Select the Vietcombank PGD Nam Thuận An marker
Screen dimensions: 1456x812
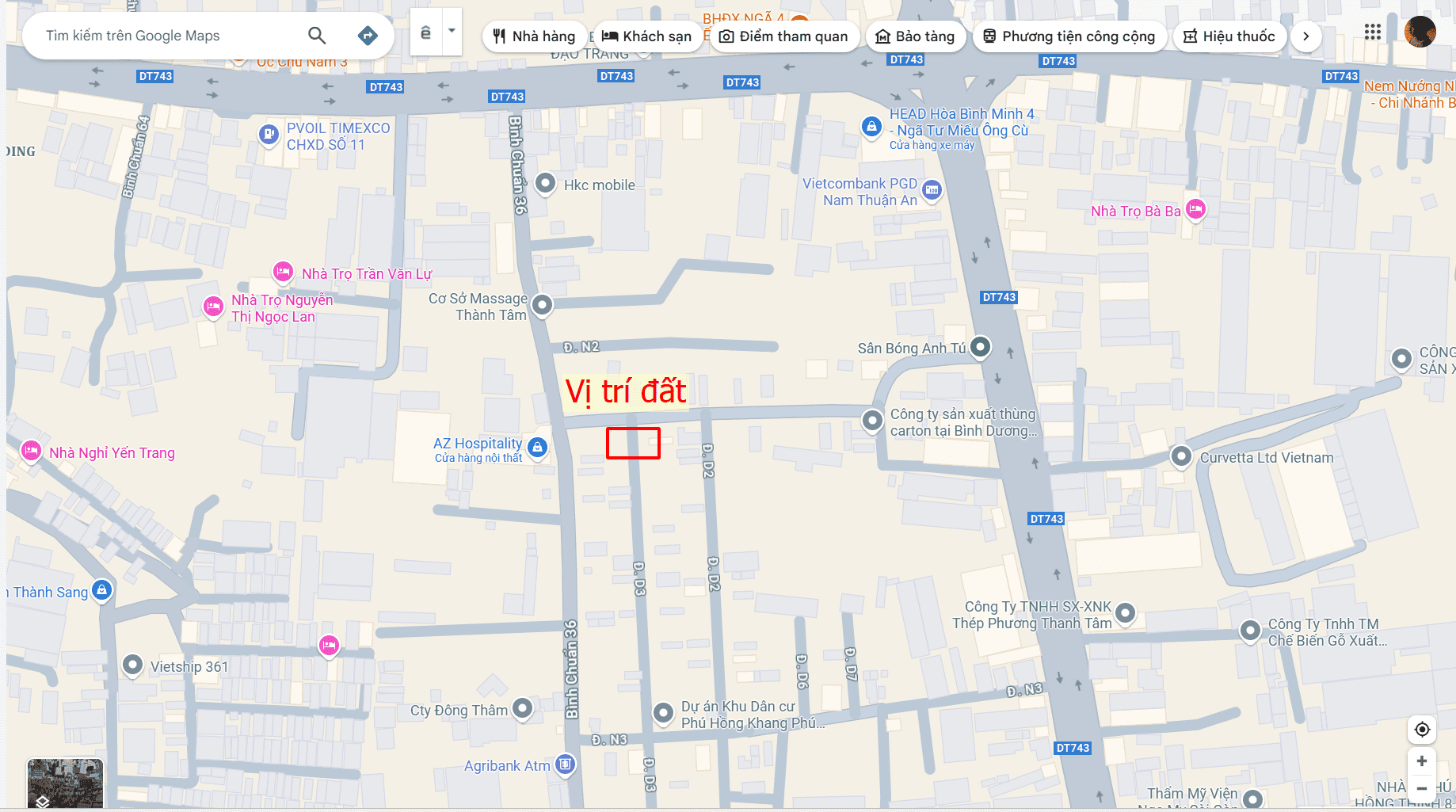coord(932,190)
